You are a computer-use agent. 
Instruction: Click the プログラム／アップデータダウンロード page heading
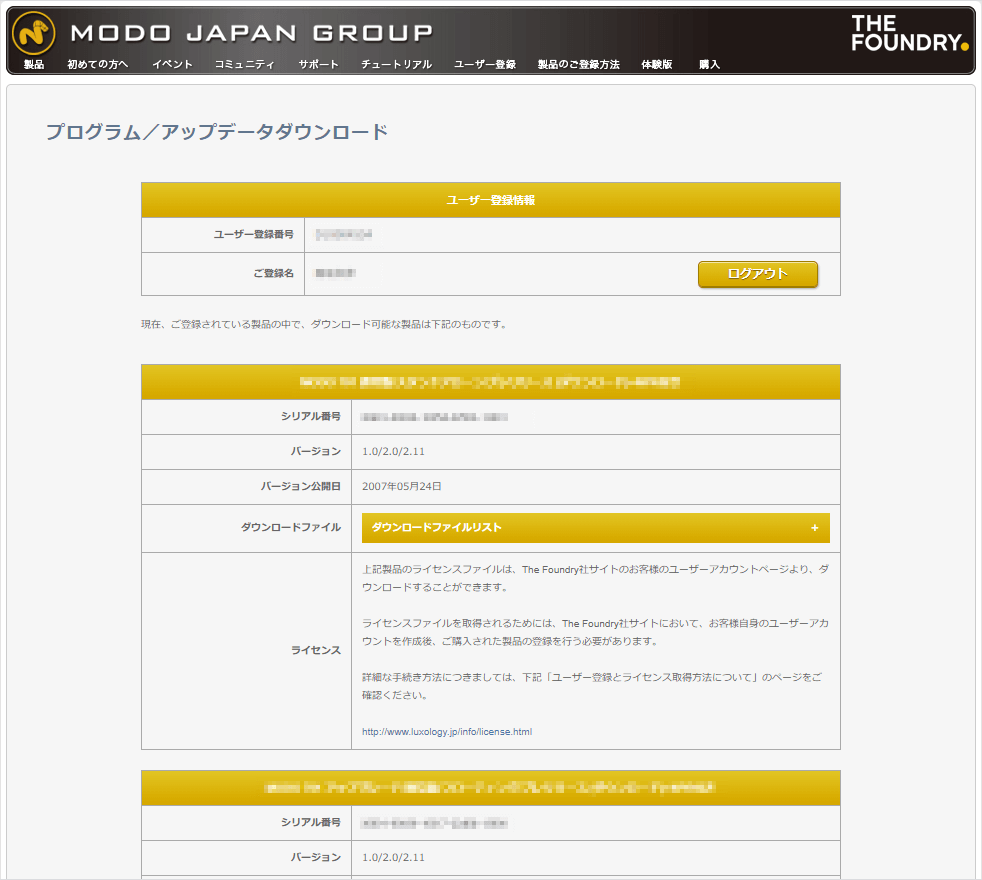point(217,132)
